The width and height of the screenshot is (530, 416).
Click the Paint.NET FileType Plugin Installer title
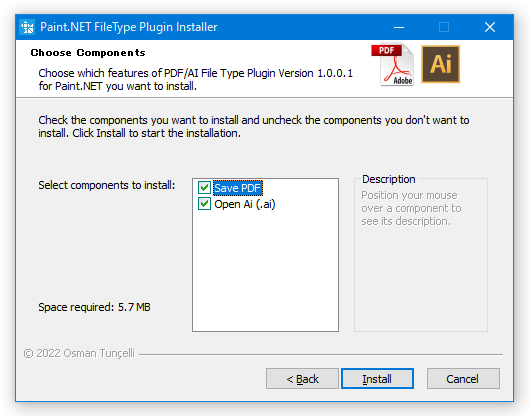pyautogui.click(x=129, y=27)
